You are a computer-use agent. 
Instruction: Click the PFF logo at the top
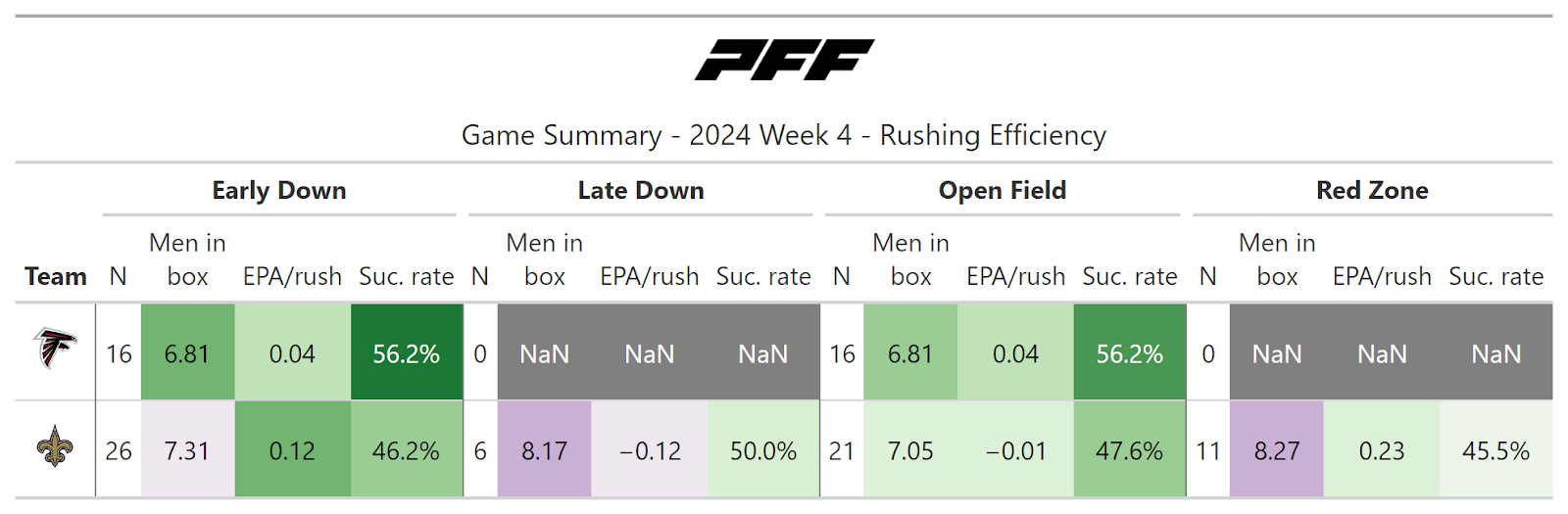coord(784,60)
